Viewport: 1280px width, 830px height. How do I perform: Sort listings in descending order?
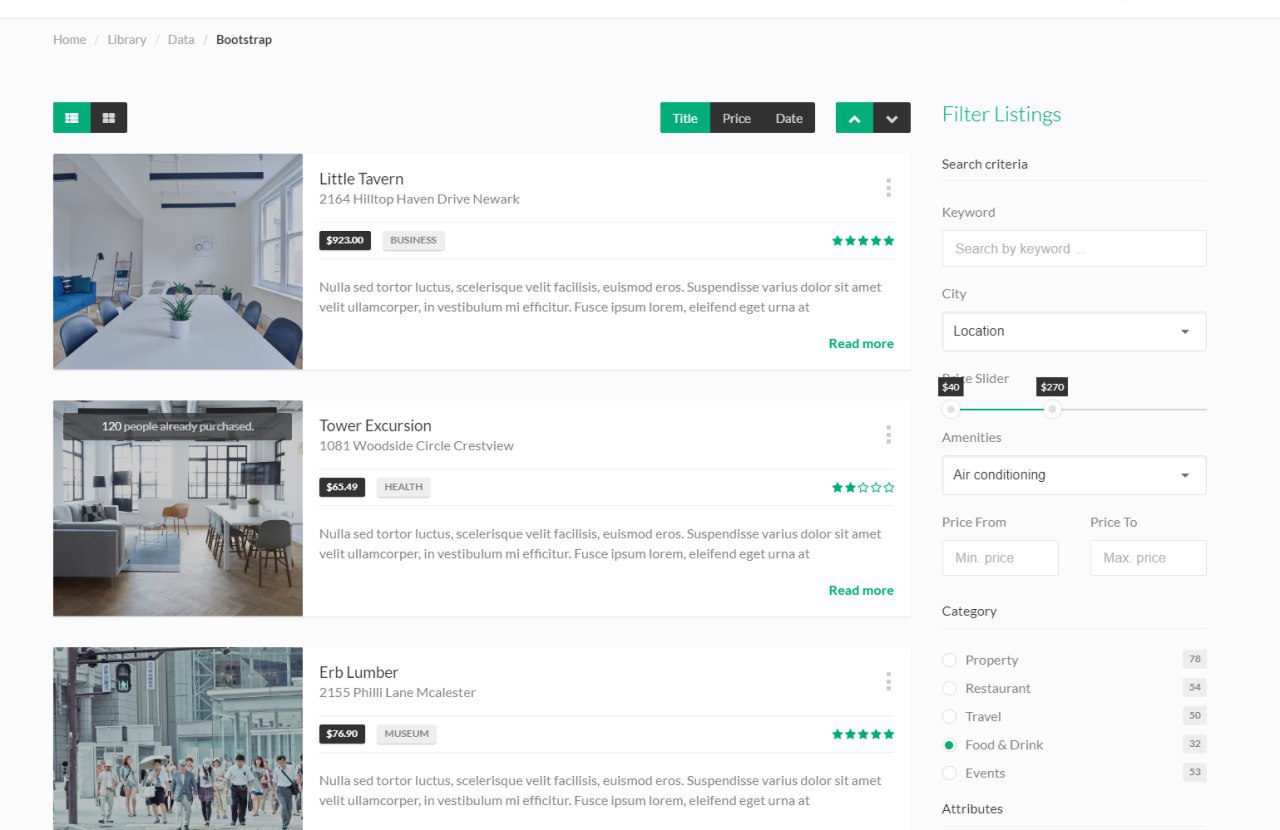[x=892, y=118]
